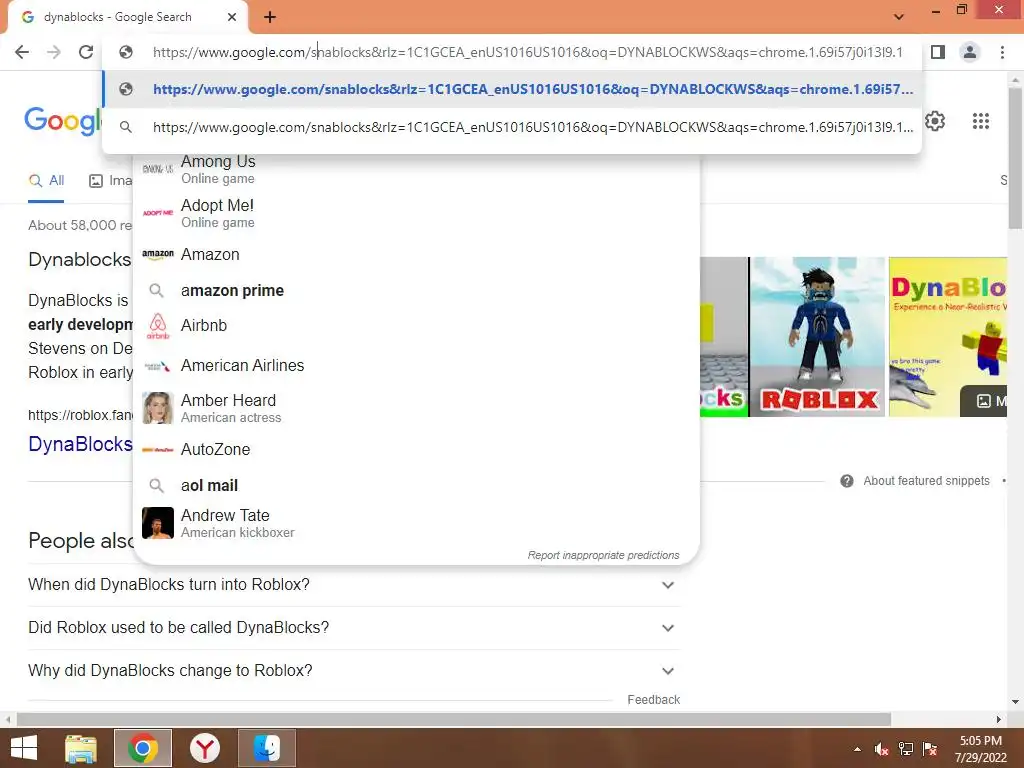Open tab search chevron in title bar
1024x768 pixels.
click(x=899, y=16)
